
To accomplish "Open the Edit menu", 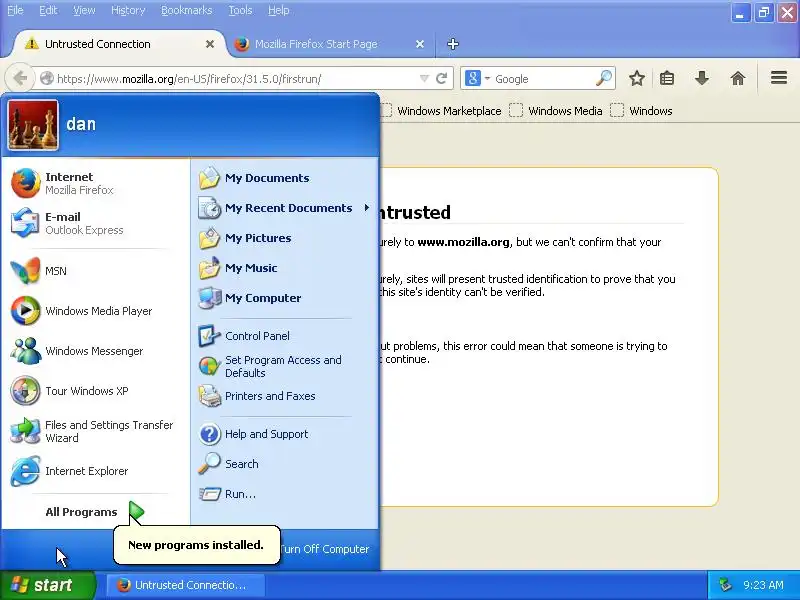I will (x=48, y=10).
